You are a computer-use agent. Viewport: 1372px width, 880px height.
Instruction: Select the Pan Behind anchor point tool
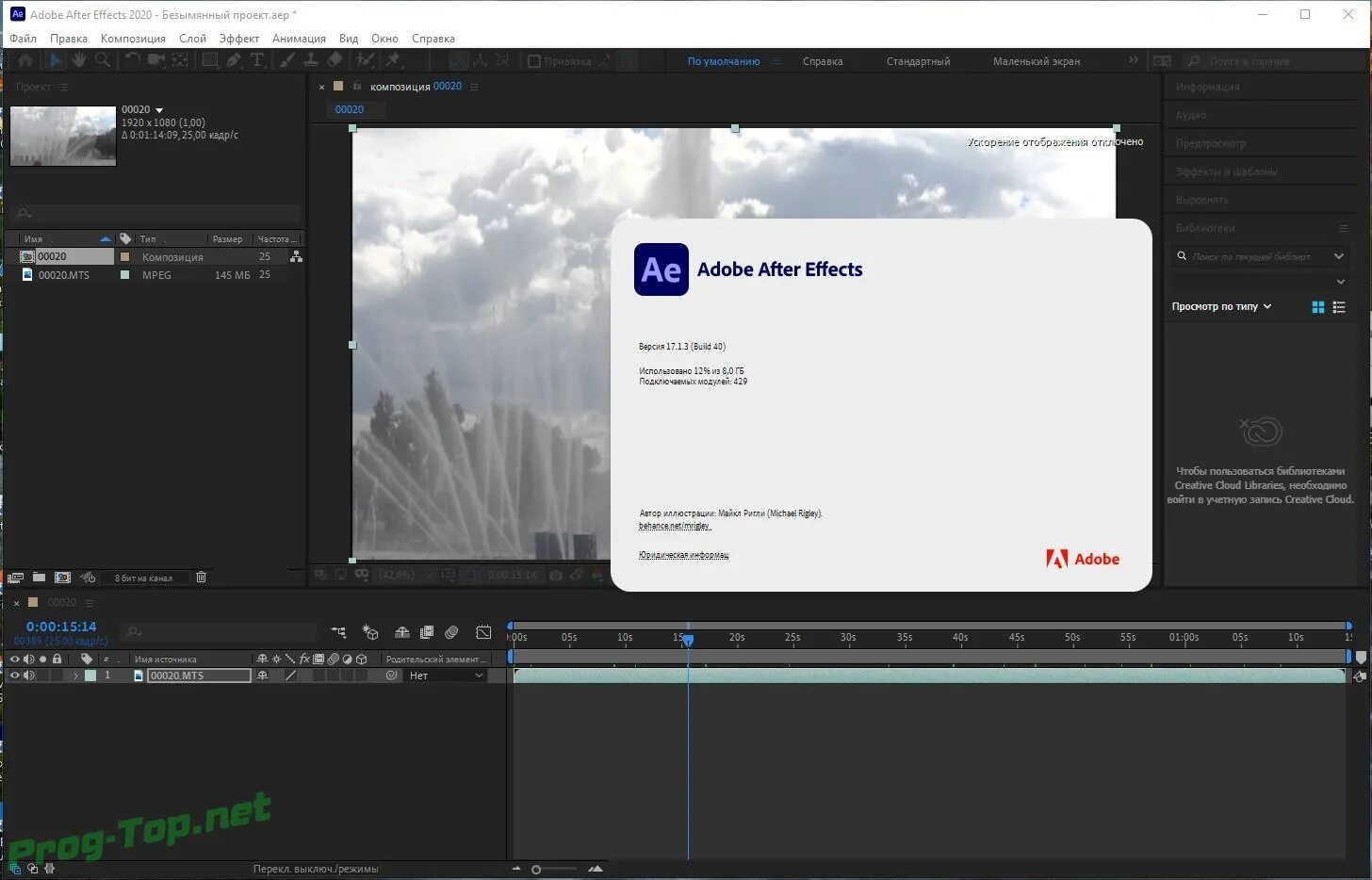pyautogui.click(x=180, y=60)
